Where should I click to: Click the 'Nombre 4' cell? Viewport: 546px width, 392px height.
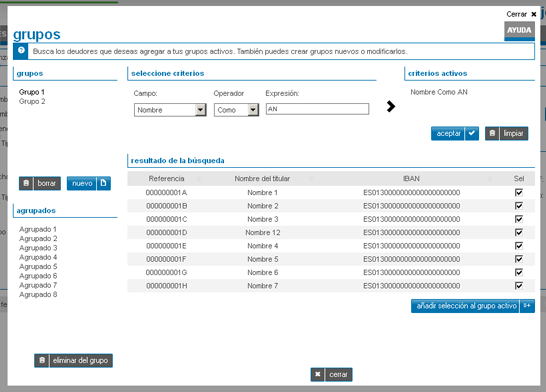263,246
